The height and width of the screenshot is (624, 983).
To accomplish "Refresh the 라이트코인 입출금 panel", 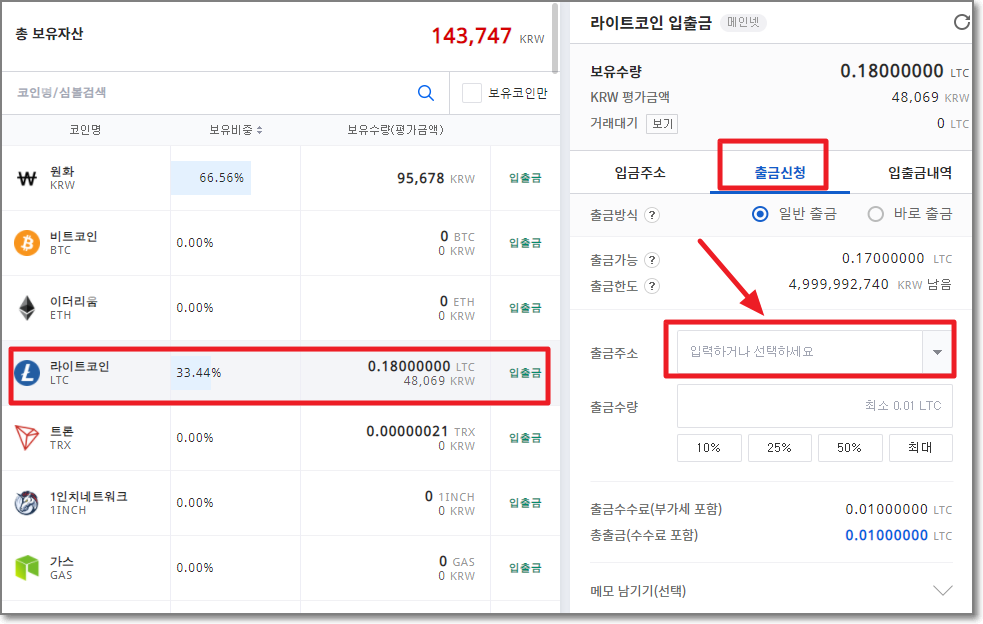I will (x=962, y=23).
